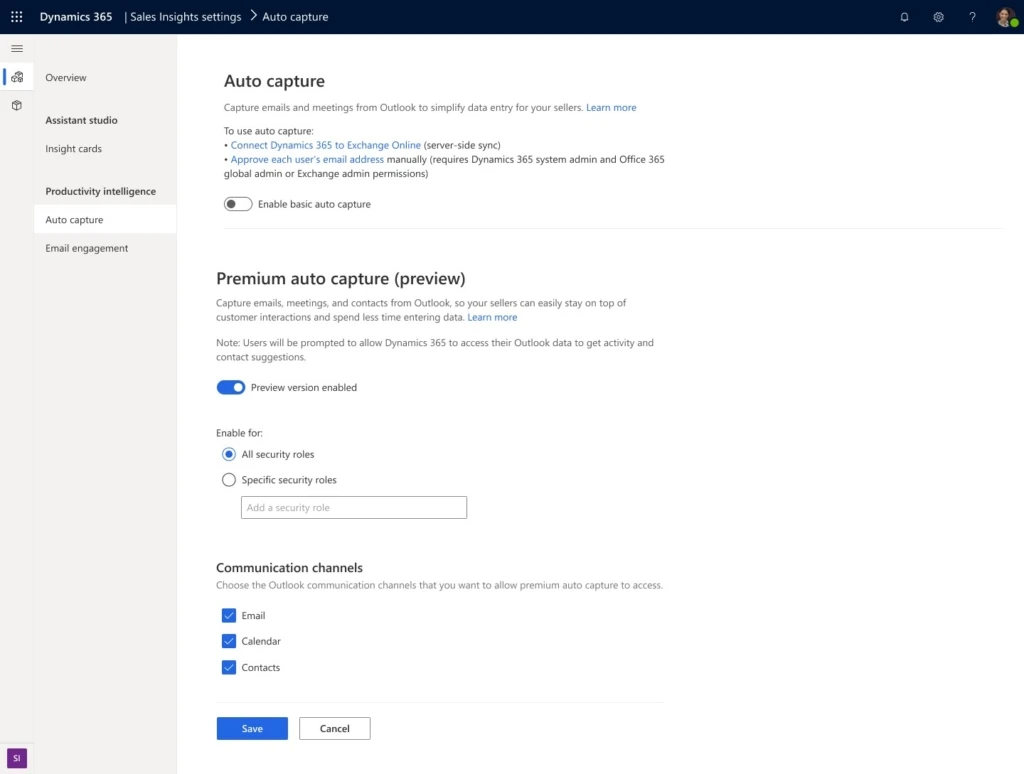This screenshot has height=774, width=1024.
Task: Uncheck the Contacts communication channel
Action: (x=228, y=666)
